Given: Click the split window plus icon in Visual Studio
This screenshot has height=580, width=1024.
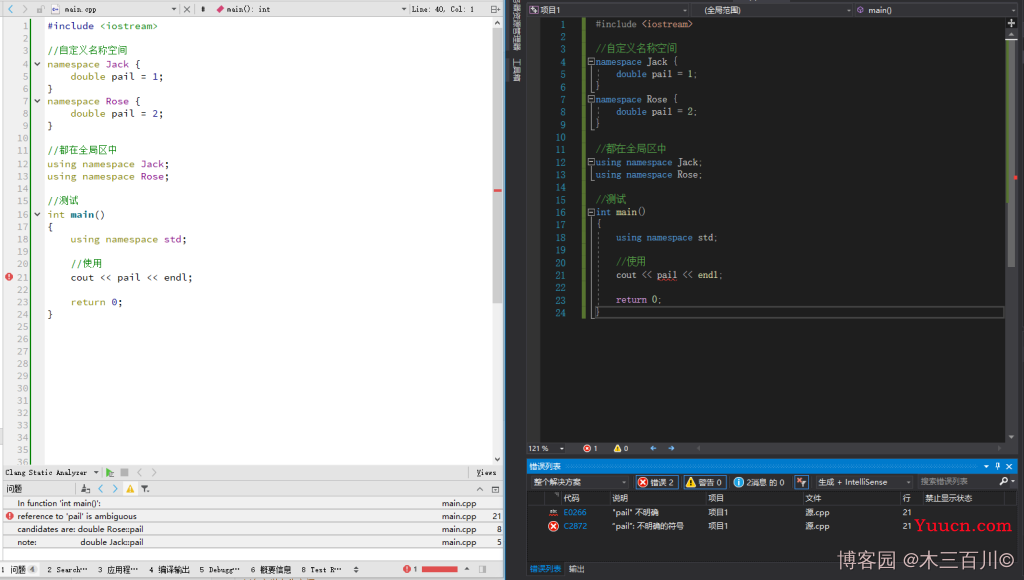Looking at the screenshot, I should click(x=1012, y=23).
